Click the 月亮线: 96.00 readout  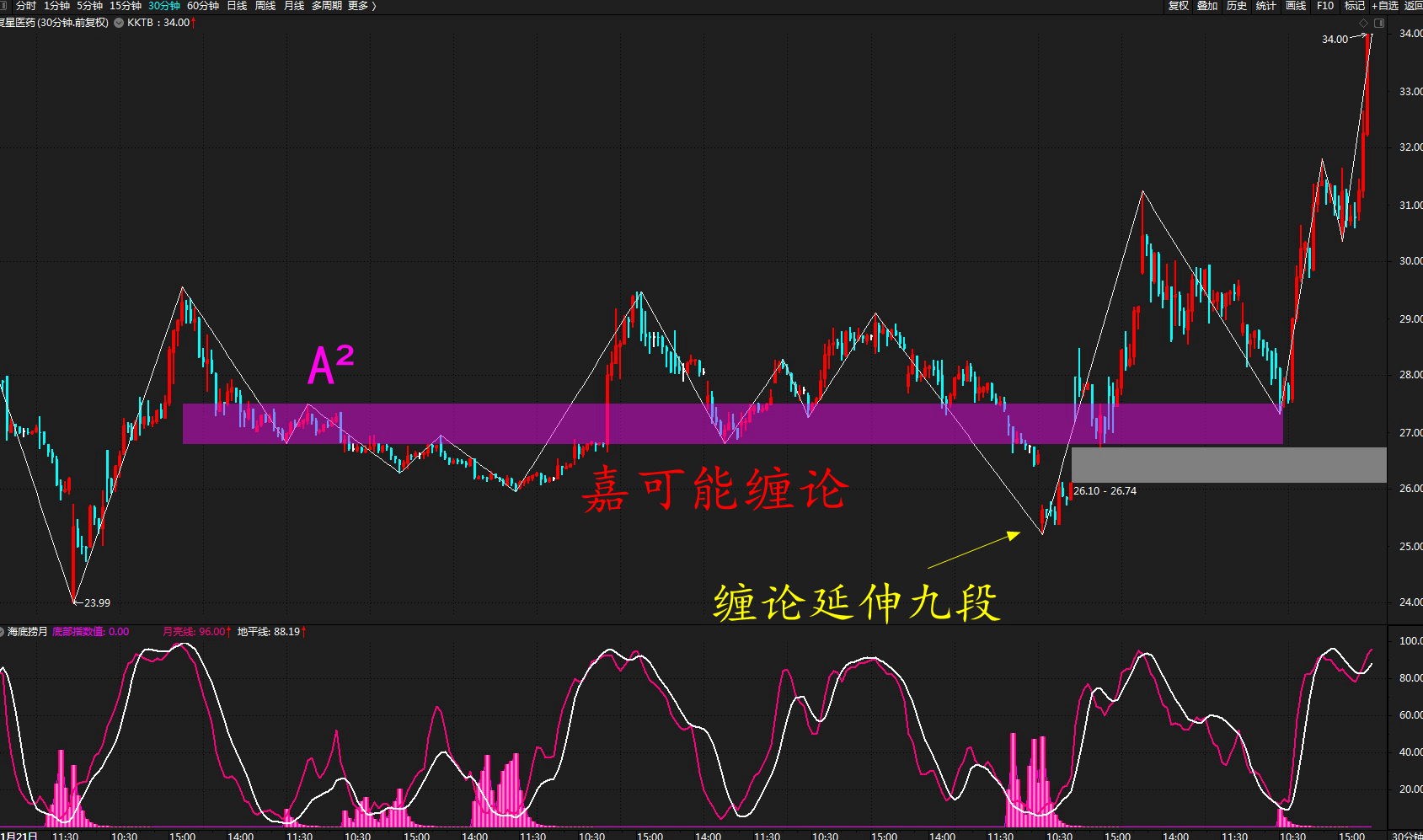click(x=196, y=632)
